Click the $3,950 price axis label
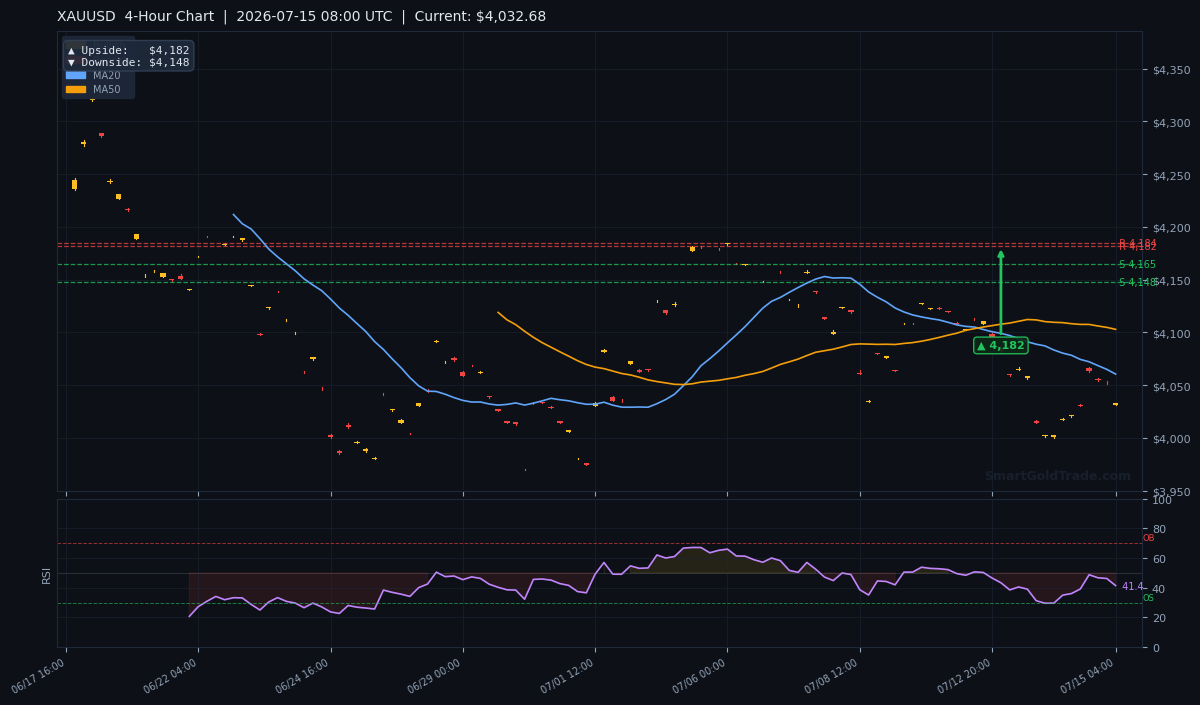The image size is (1200, 705). [1171, 492]
